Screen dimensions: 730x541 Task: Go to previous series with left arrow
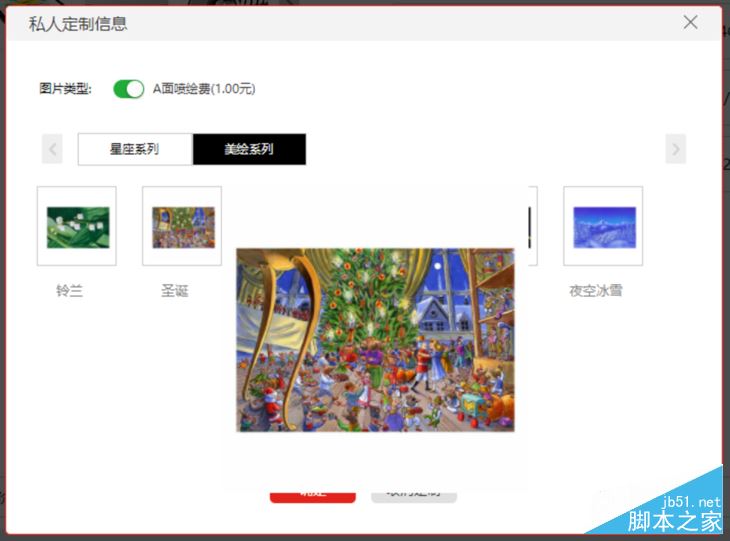[52, 149]
